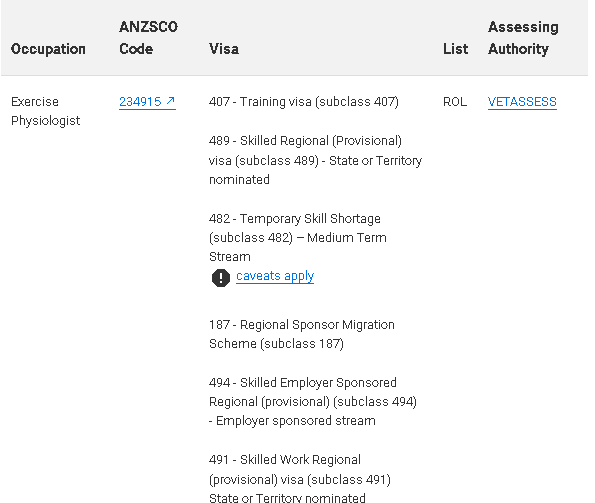The image size is (595, 503).
Task: Click the Employer sponsored stream text
Action: coord(296,421)
